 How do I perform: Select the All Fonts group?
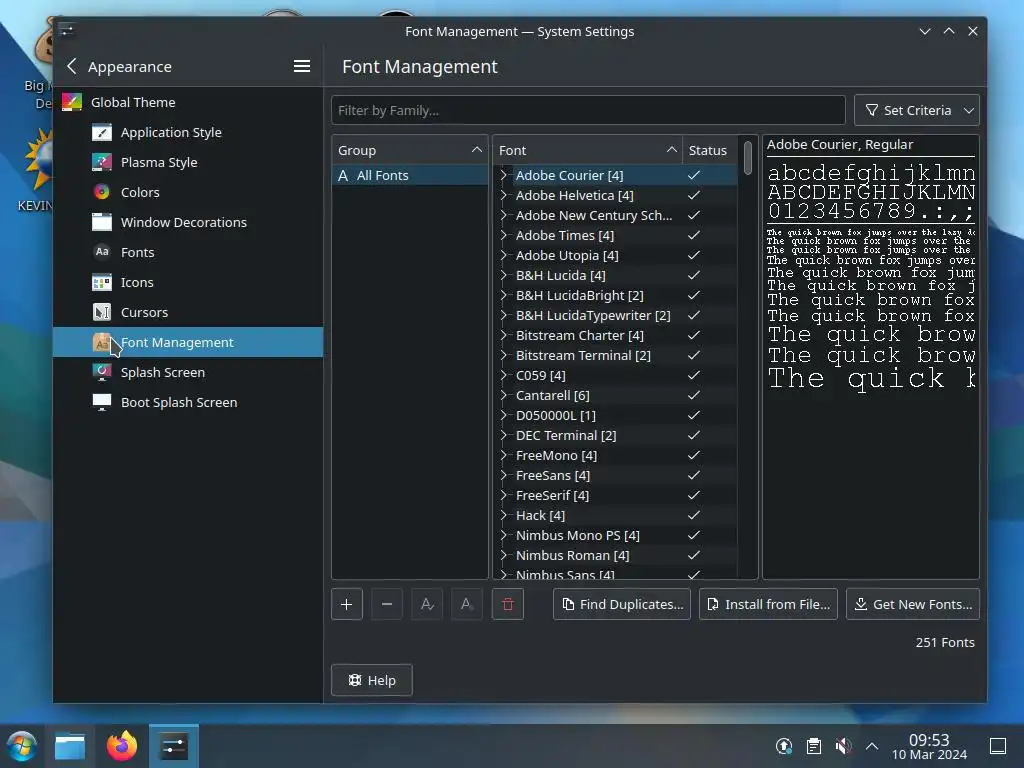[x=409, y=175]
